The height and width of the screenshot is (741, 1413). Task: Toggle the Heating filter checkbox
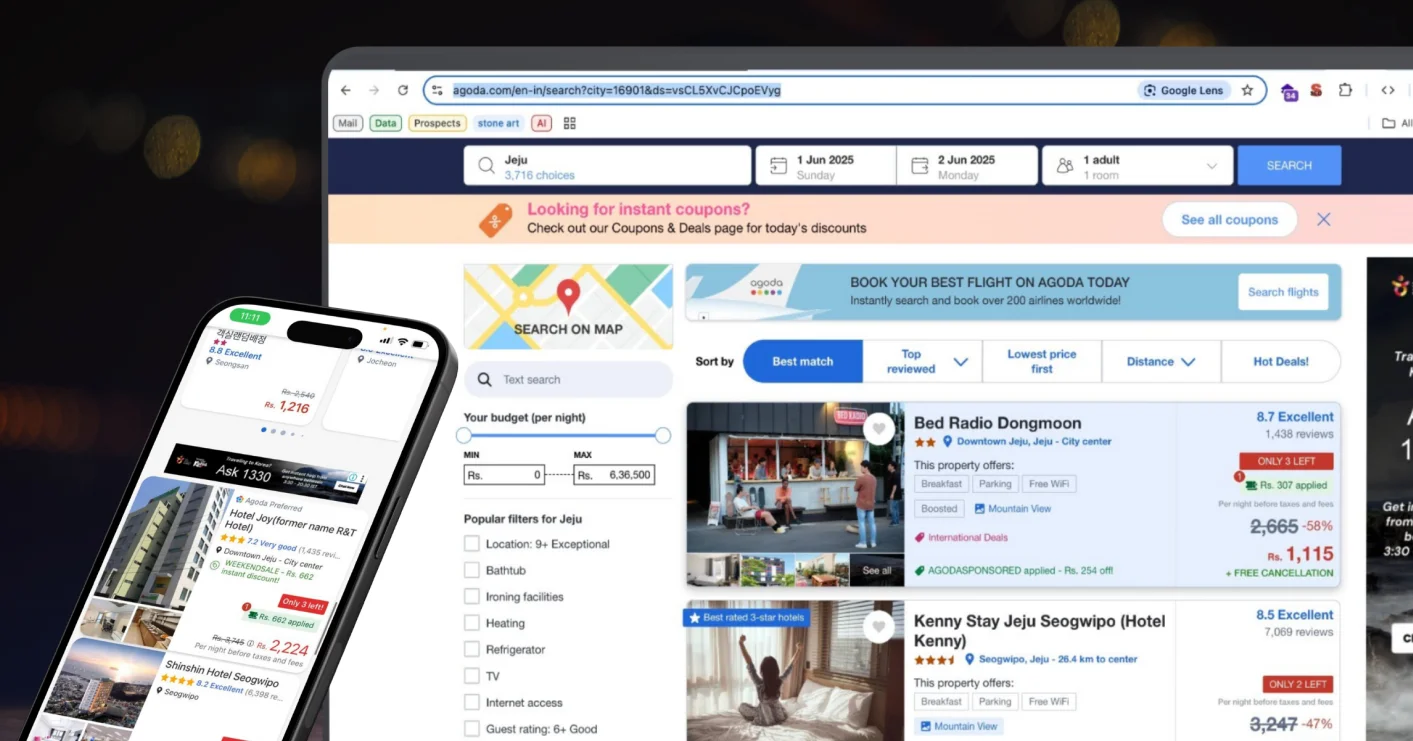click(472, 623)
